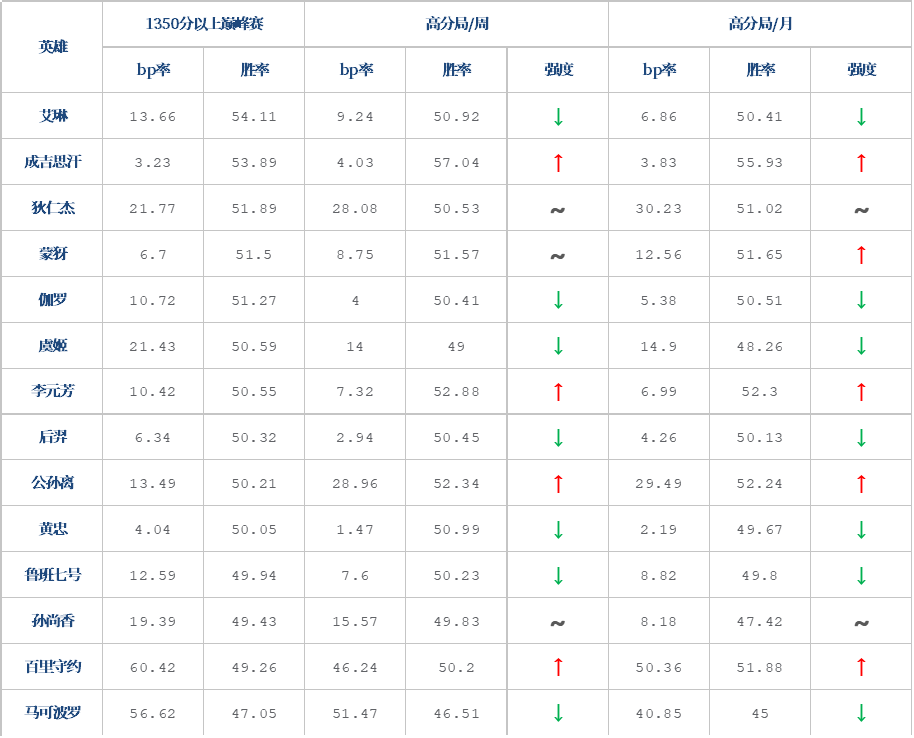
Task: Click tilde symbol in 狄仁杰 weekly strength
Action: click(x=558, y=210)
